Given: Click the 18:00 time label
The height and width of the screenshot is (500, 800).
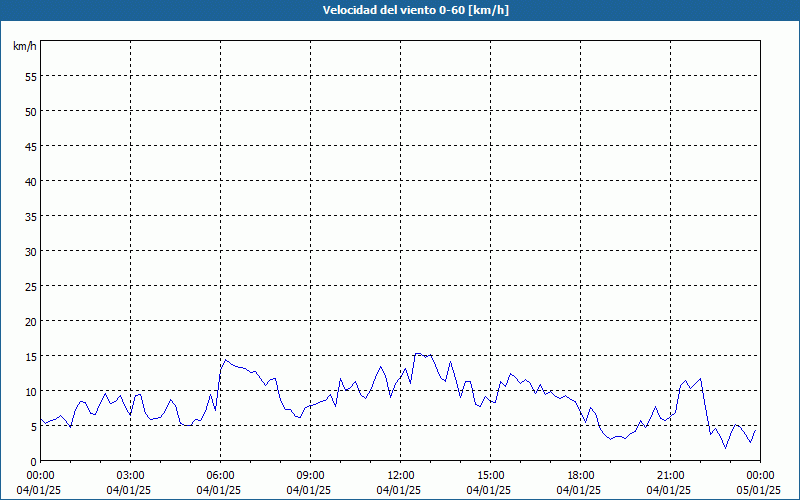Looking at the screenshot, I should pos(581,476).
